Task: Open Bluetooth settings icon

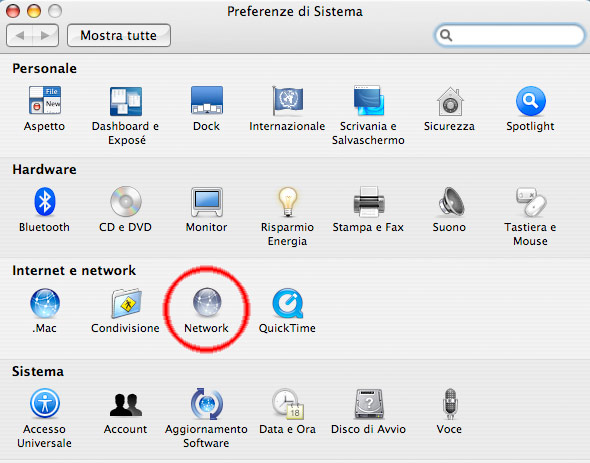Action: [45, 202]
